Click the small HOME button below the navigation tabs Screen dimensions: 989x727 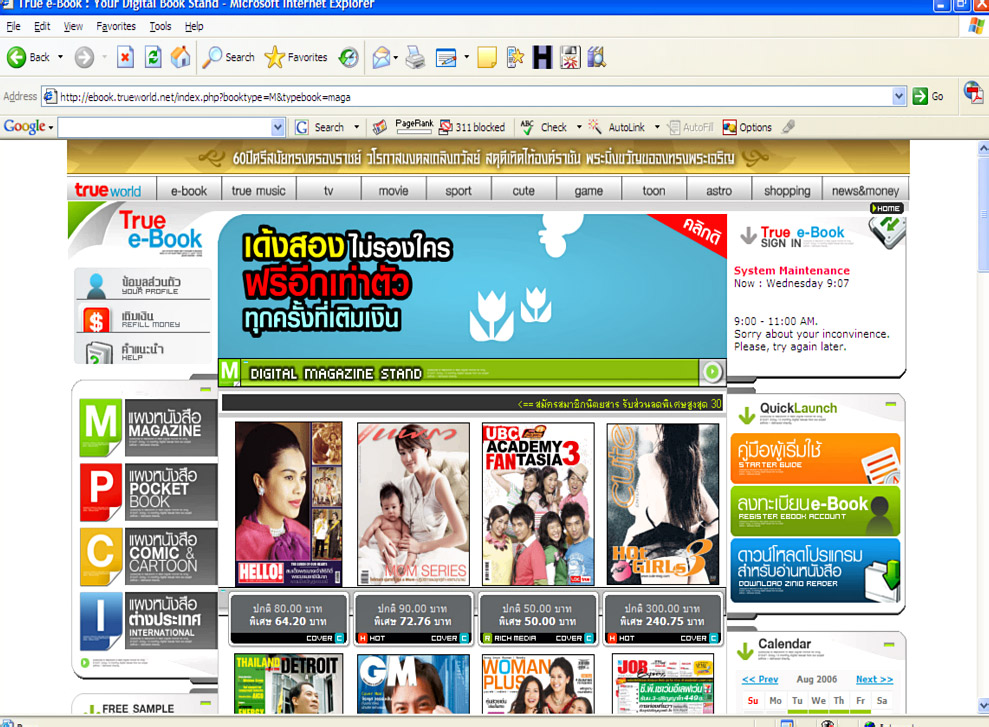point(886,208)
